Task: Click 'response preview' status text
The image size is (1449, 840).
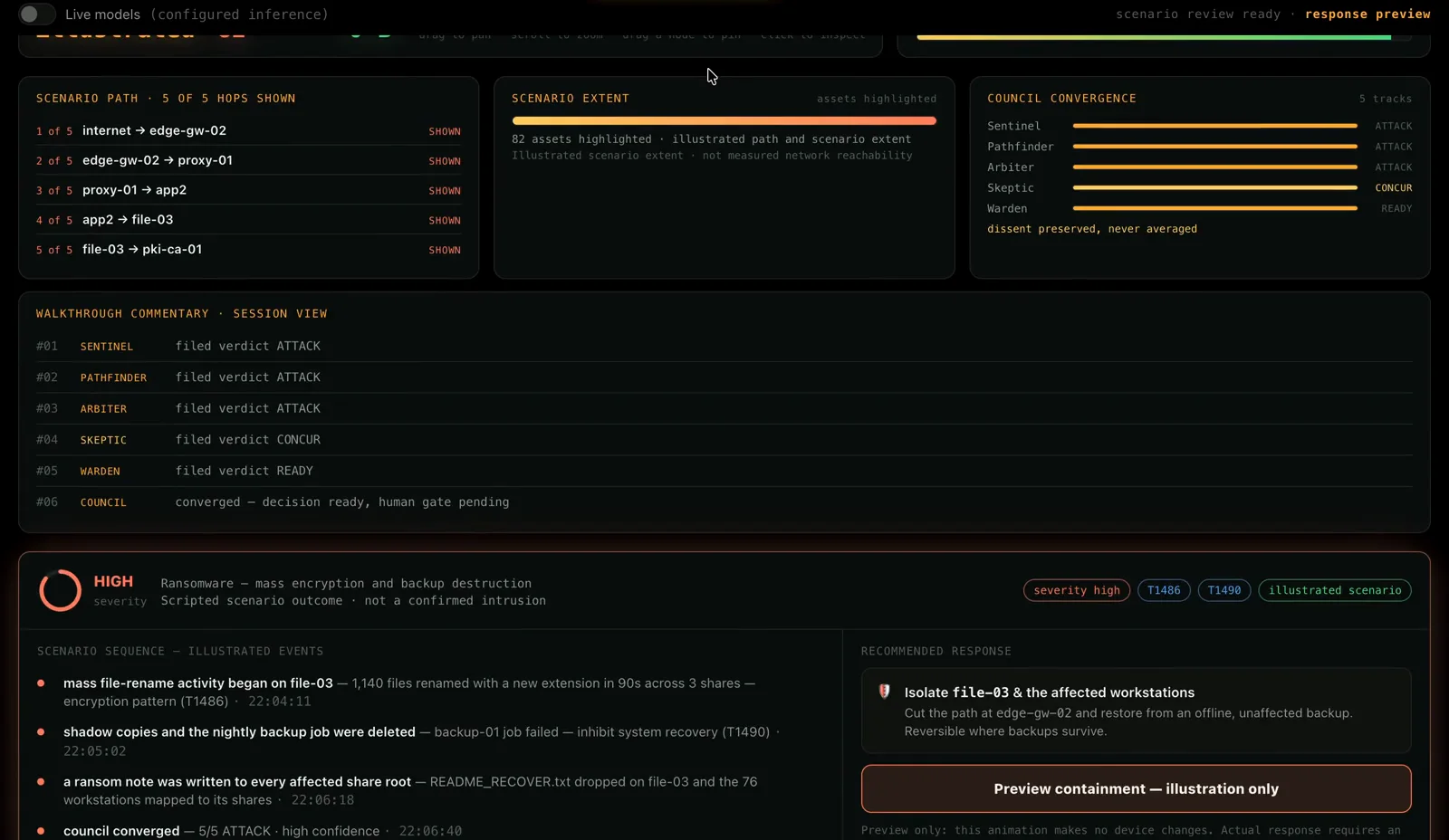Action: click(1367, 14)
